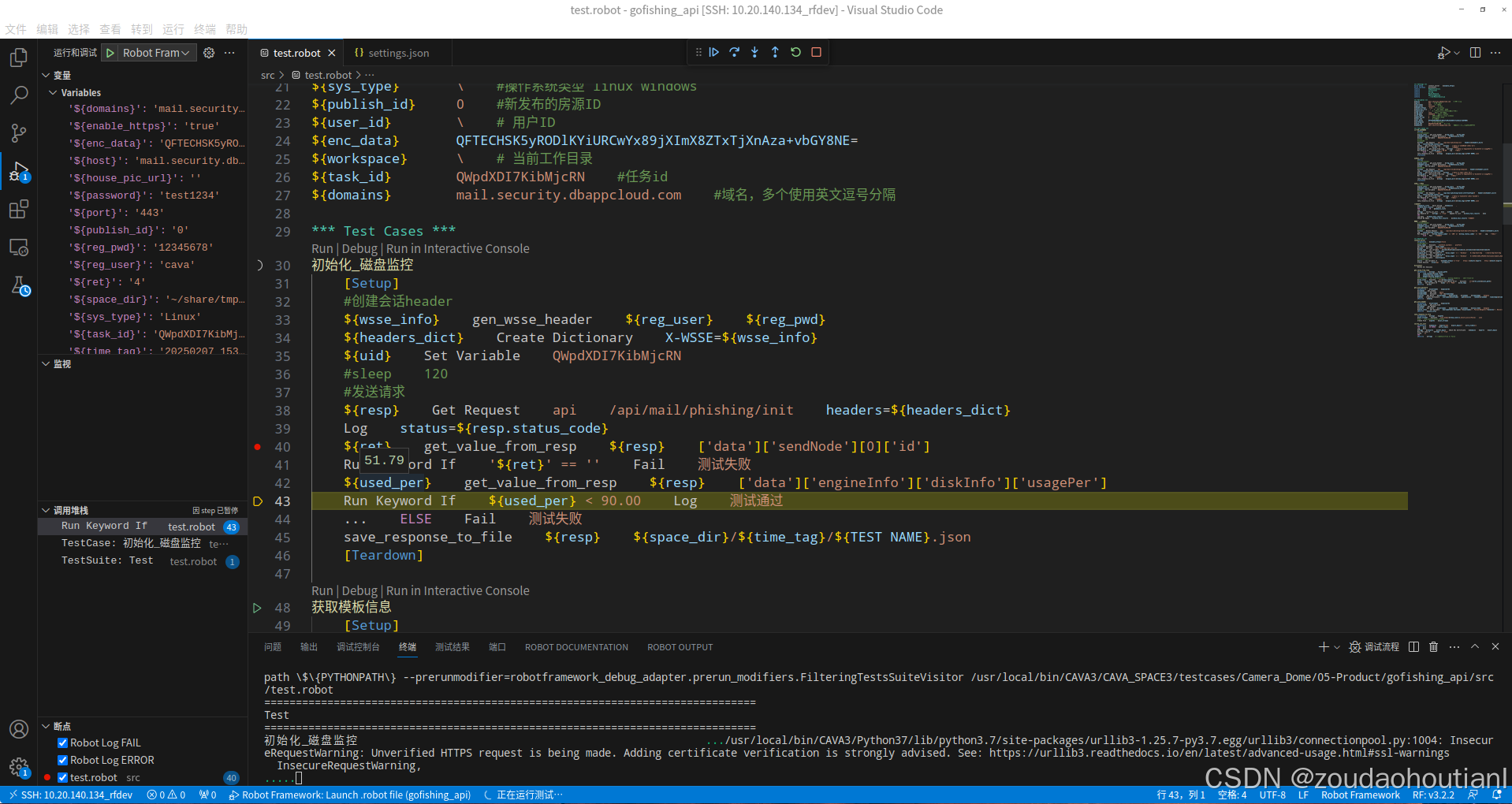
Task: Open the Search view in the activity bar
Action: tap(19, 95)
